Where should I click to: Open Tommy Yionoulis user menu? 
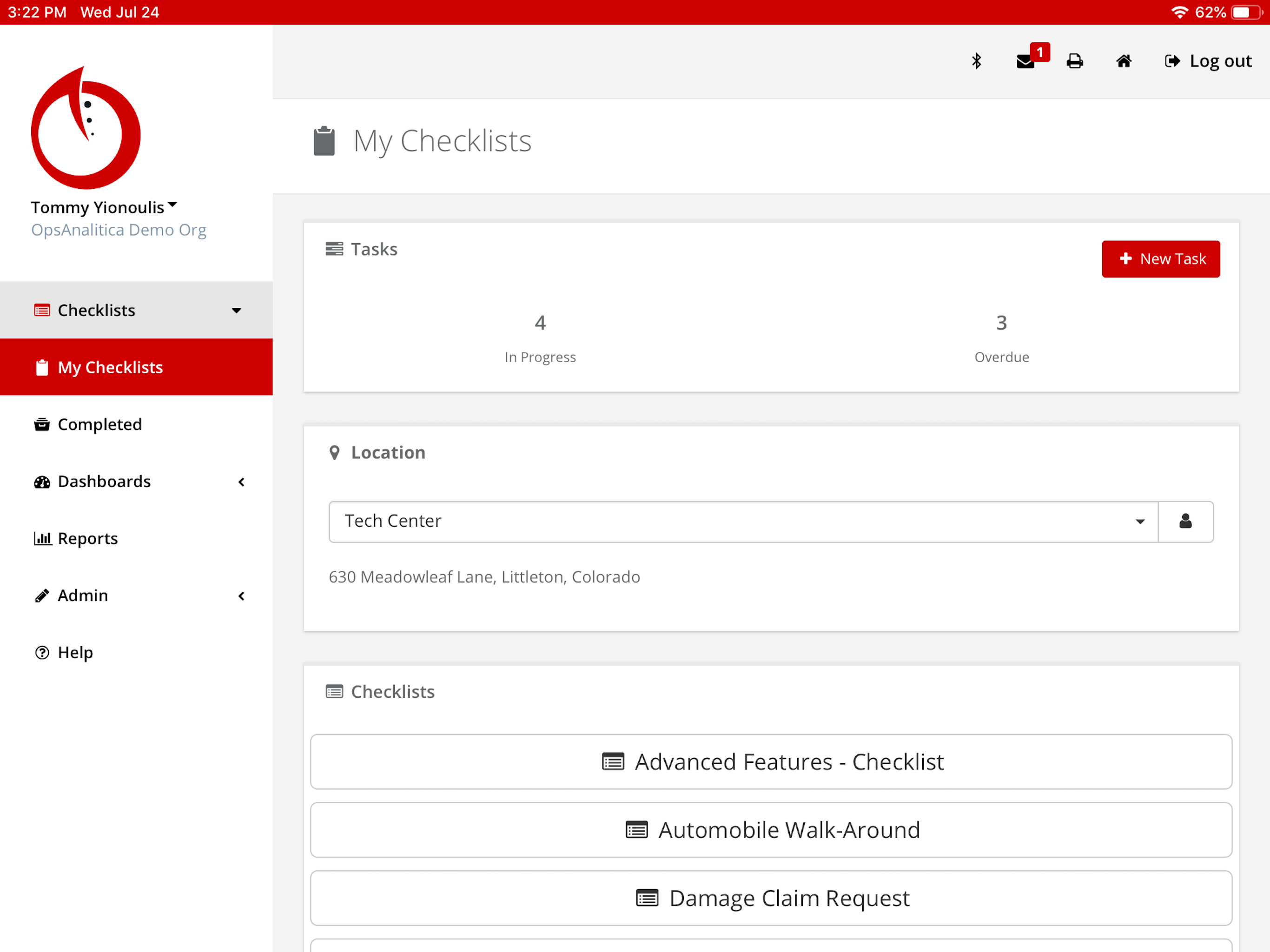point(104,207)
